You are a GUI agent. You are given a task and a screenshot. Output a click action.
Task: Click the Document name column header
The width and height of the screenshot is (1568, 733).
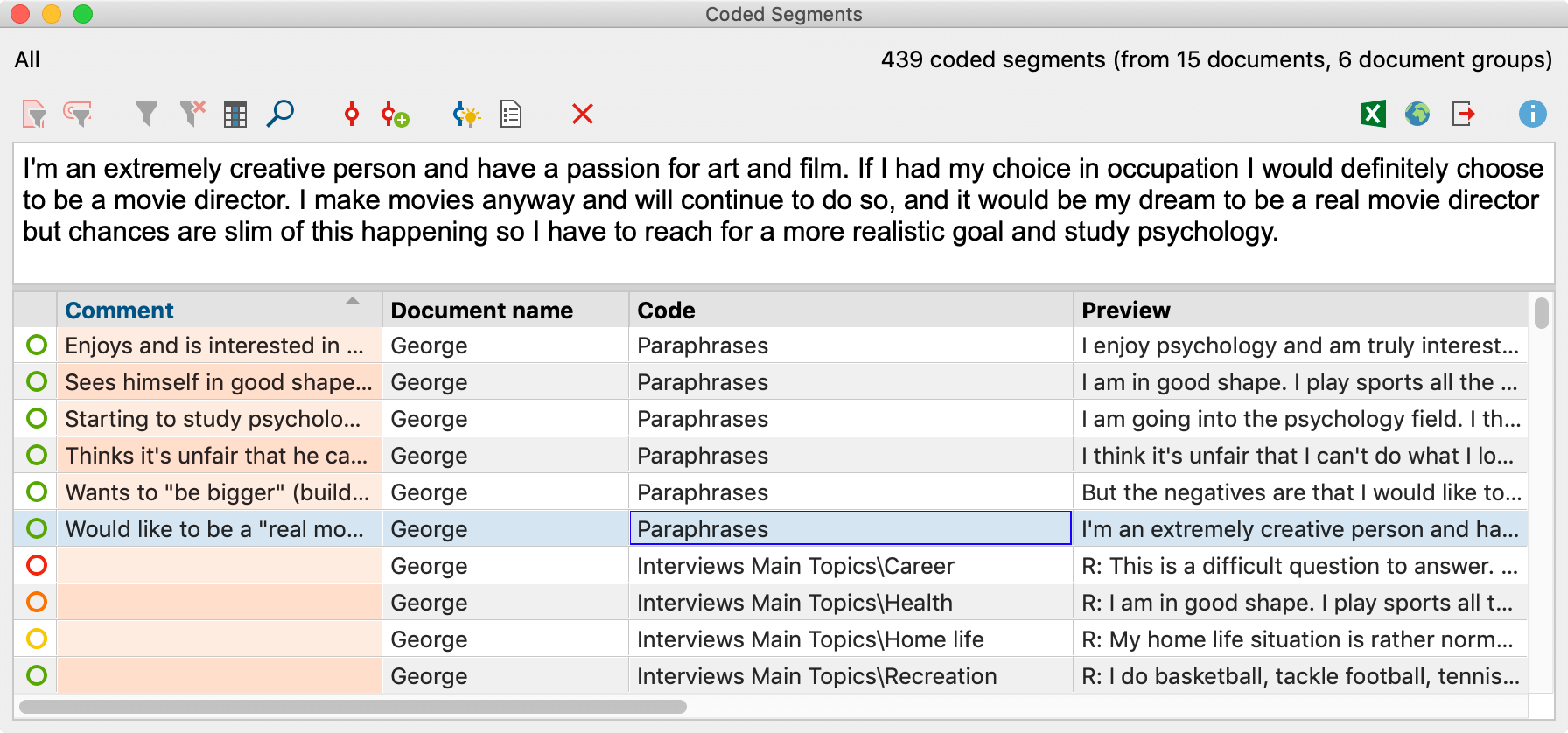pos(481,311)
